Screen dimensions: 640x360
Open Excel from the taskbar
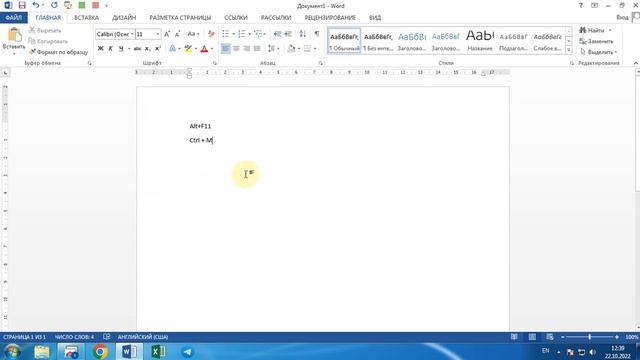click(x=158, y=352)
